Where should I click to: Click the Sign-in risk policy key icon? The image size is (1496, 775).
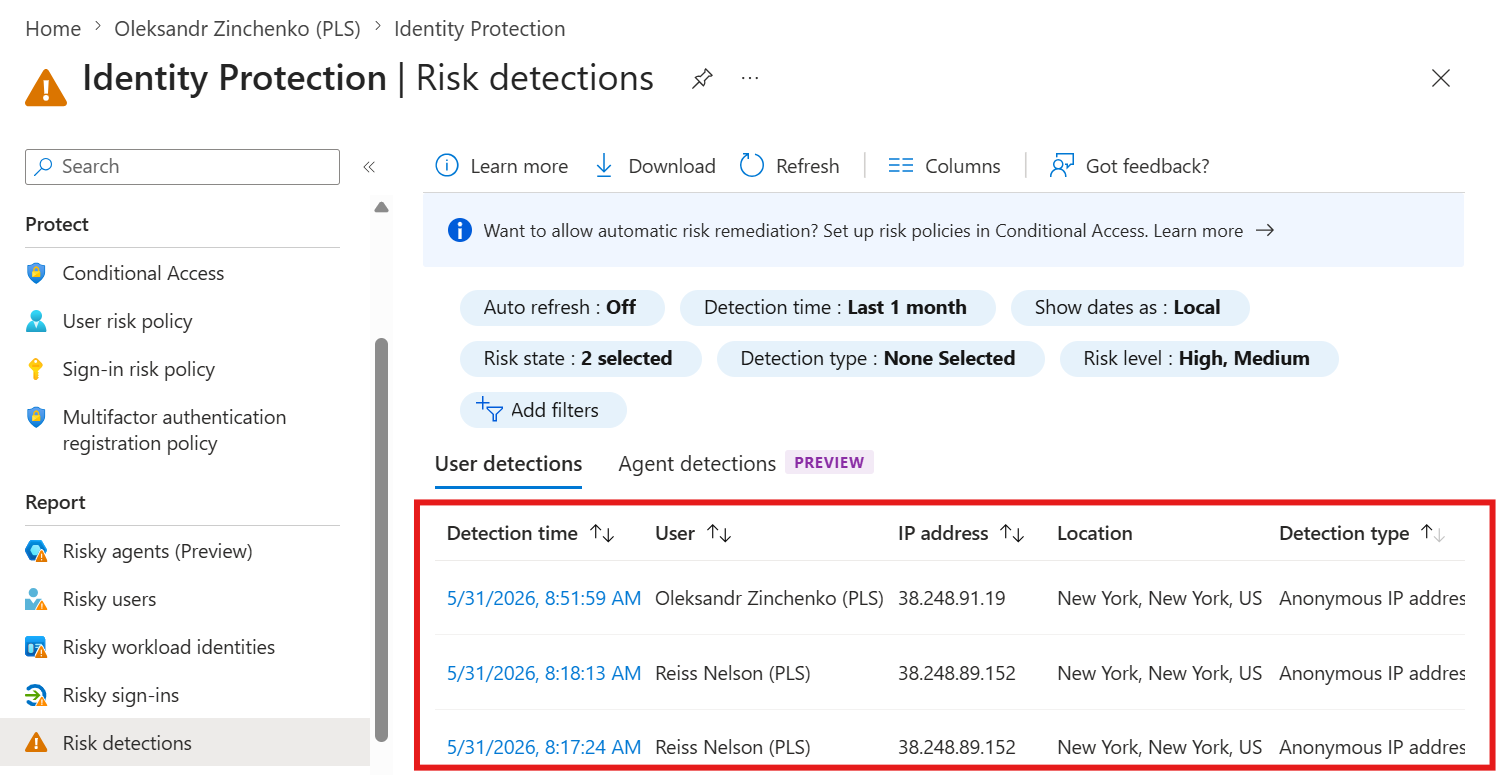pos(37,369)
